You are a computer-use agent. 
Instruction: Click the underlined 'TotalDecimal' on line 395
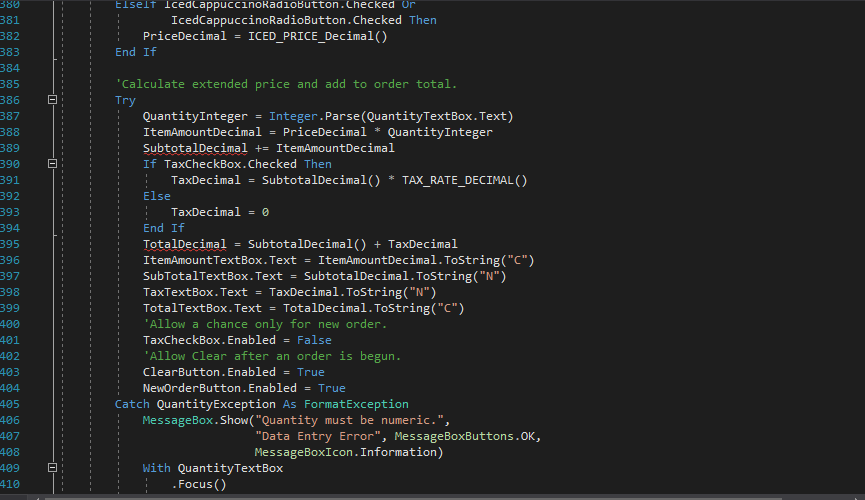pyautogui.click(x=185, y=244)
